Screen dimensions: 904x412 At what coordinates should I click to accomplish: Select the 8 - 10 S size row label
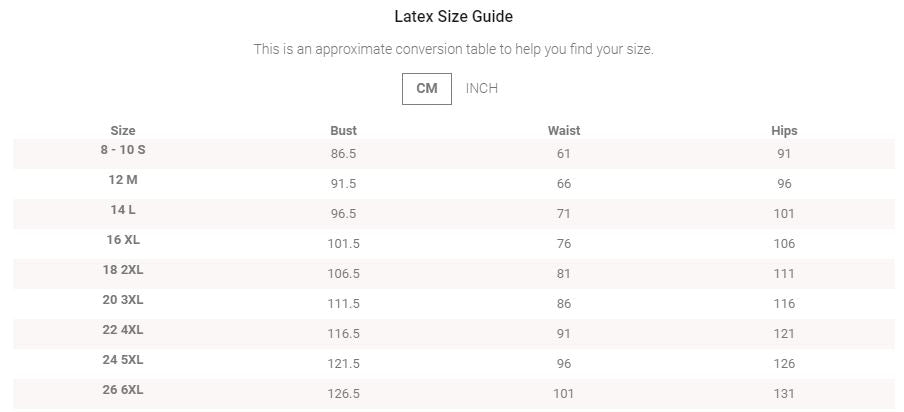123,149
